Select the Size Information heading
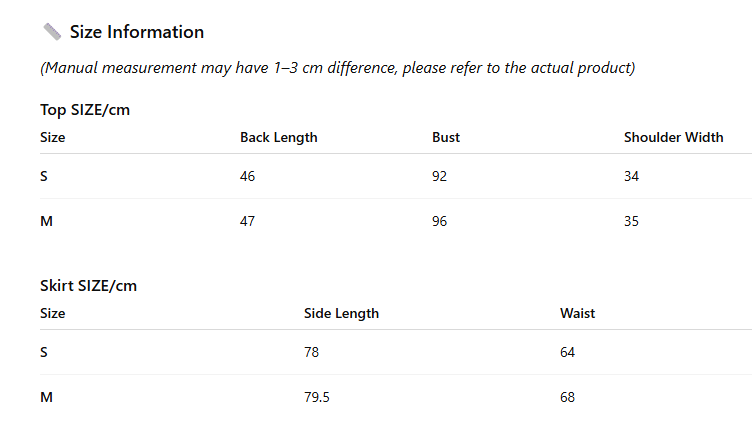This screenshot has height=447, width=752. pos(137,32)
